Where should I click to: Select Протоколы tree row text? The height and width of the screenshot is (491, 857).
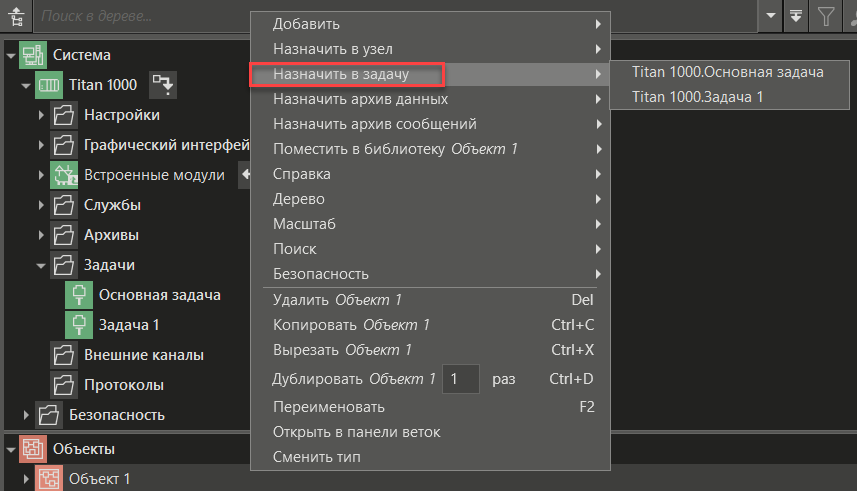click(x=124, y=385)
